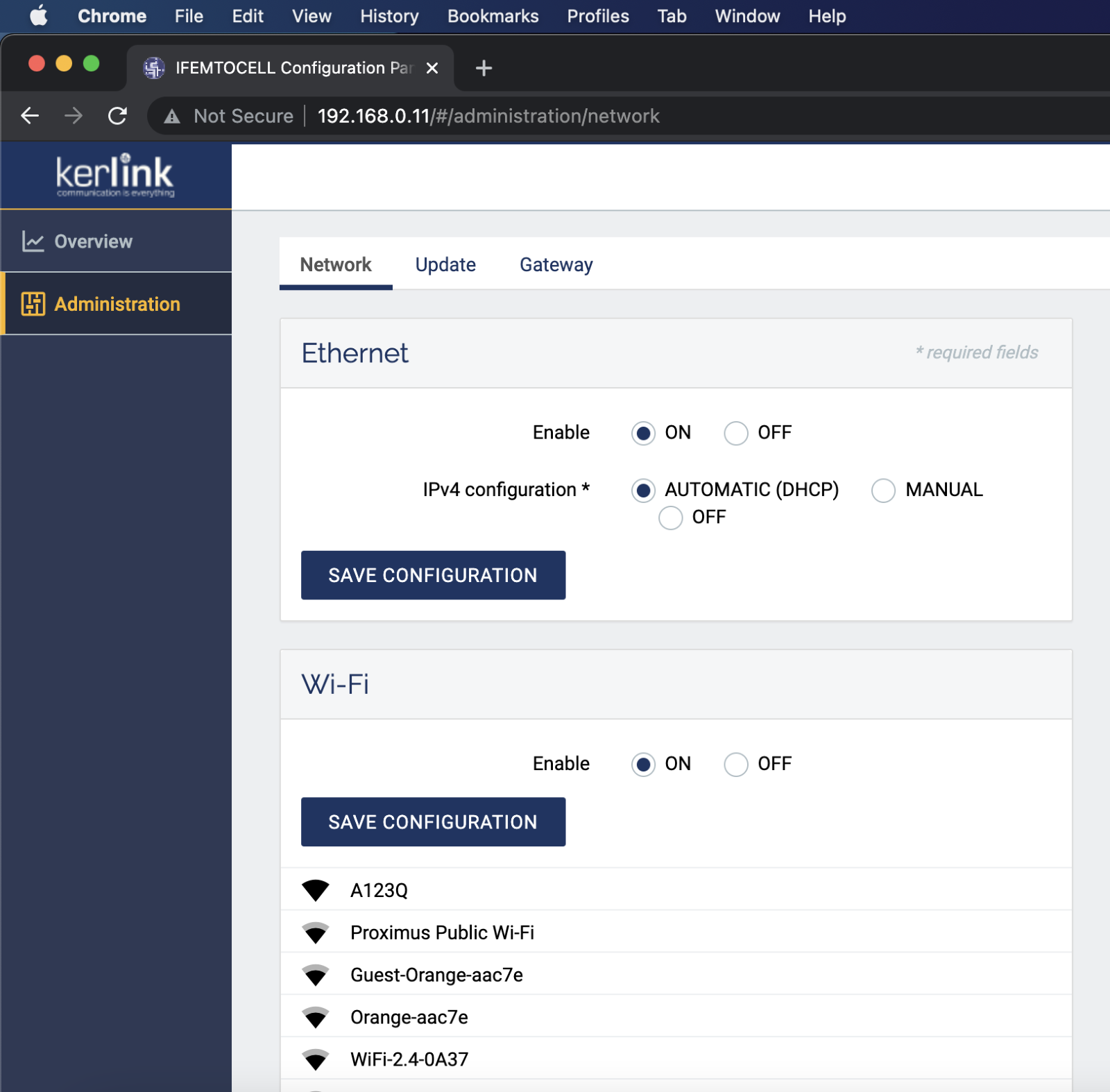Click the Kerlink logo
Screen dimensions: 1110x1092
(115, 175)
